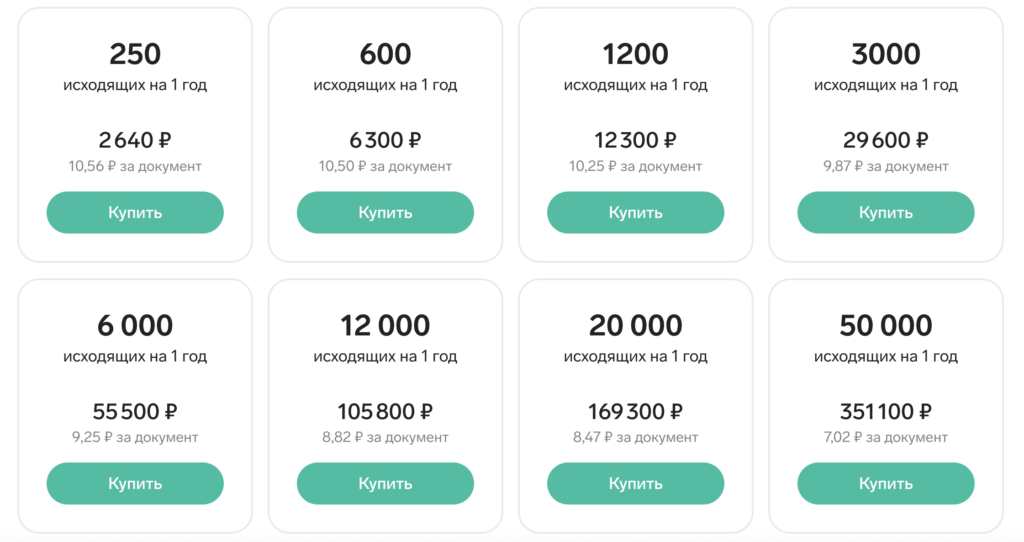The image size is (1024, 542).
Task: Buy the 600 outgoing documents package
Action: [385, 212]
